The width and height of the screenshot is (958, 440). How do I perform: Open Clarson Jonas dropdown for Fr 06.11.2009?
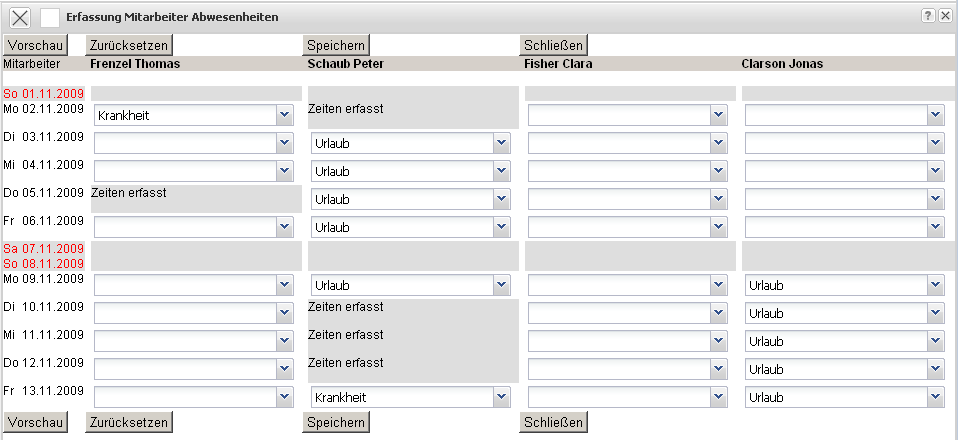point(935,227)
